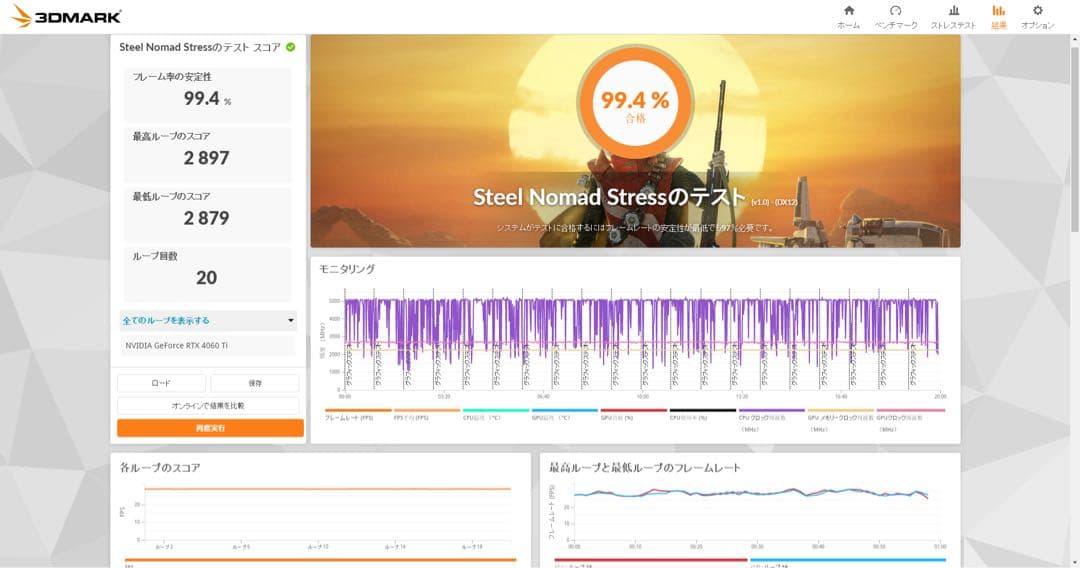Viewport: 1080px width, 568px height.
Task: Click the Steel Nomad Stressのテスト スコア title
Action: point(200,47)
